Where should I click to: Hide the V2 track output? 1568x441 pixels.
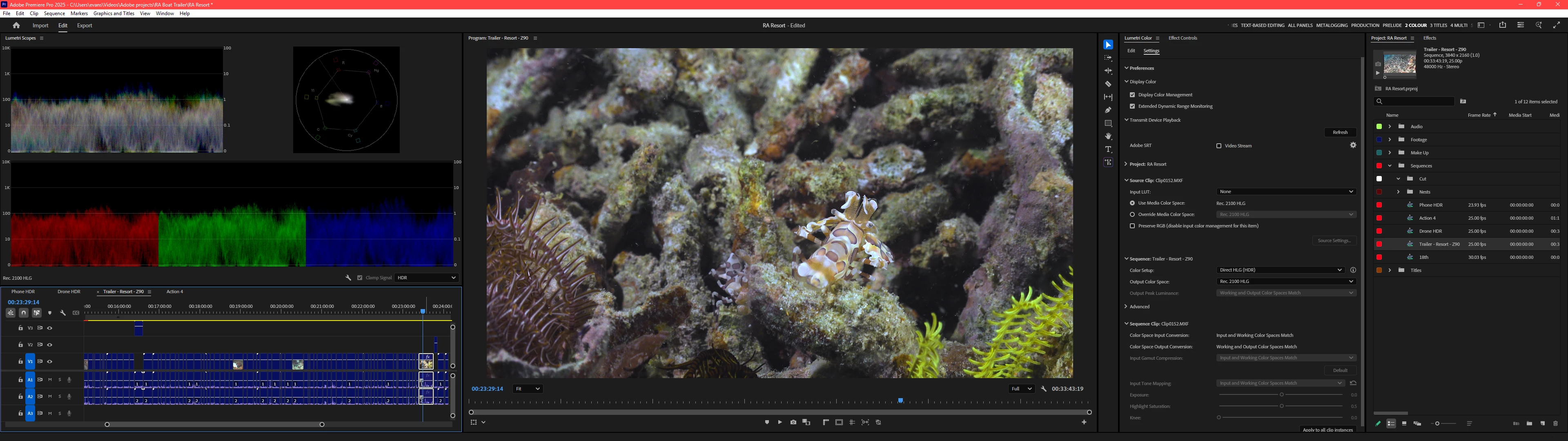point(50,345)
